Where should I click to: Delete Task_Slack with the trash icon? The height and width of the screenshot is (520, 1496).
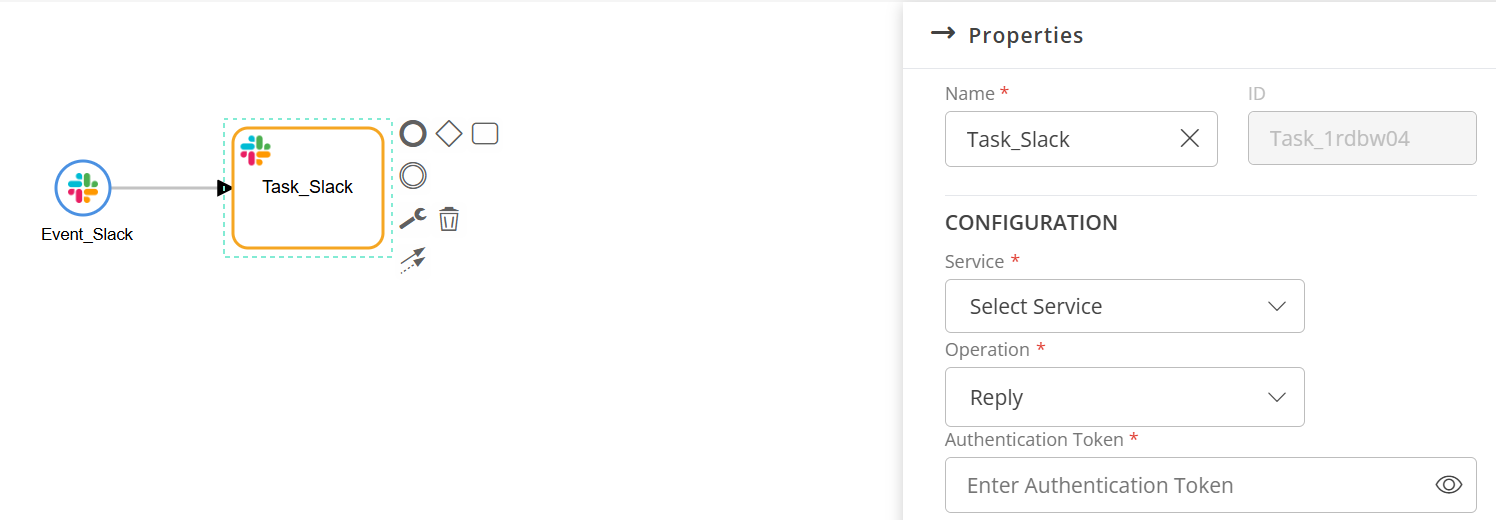pyautogui.click(x=449, y=219)
